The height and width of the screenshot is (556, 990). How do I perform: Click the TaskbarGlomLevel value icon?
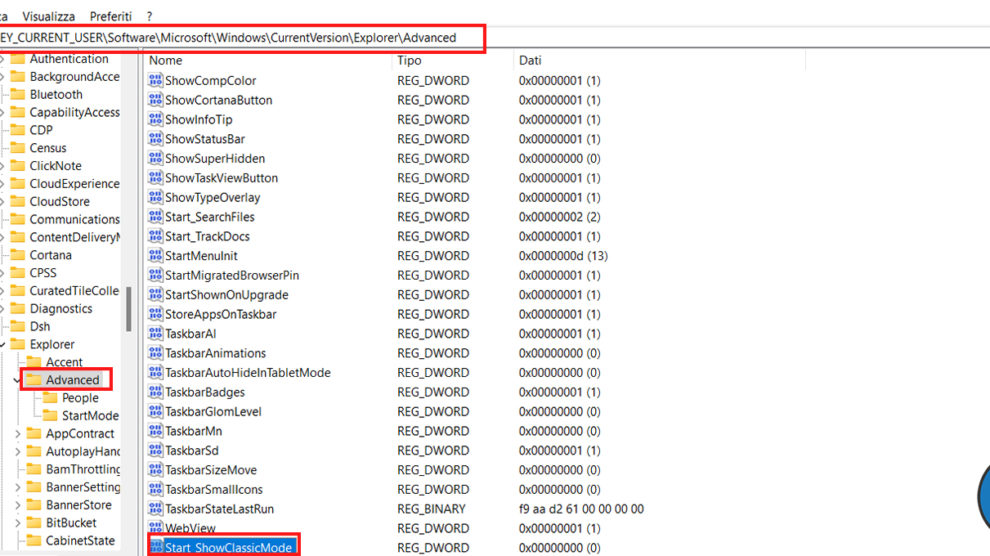(x=155, y=411)
